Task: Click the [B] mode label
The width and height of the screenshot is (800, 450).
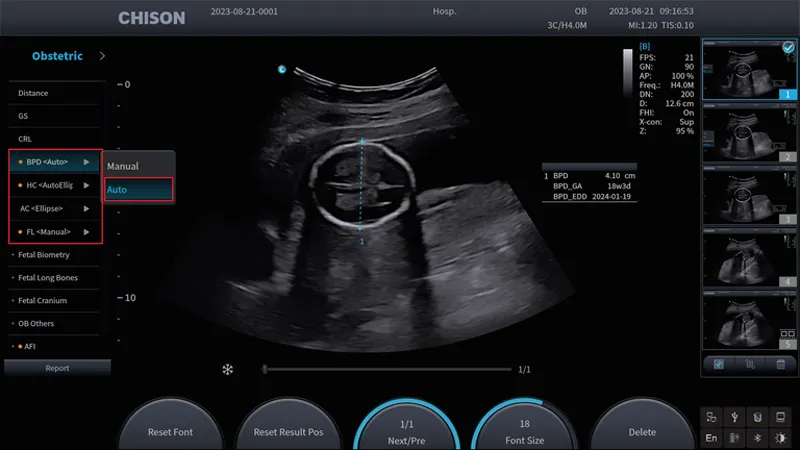Action: pos(645,46)
